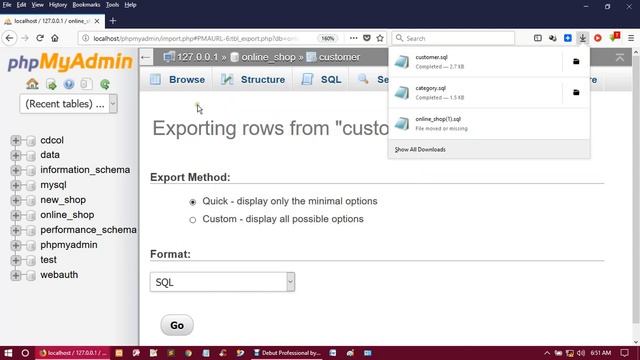Click the Cortana circle on taskbar
Image resolution: width=640 pixels, height=360 pixels.
tap(25, 353)
